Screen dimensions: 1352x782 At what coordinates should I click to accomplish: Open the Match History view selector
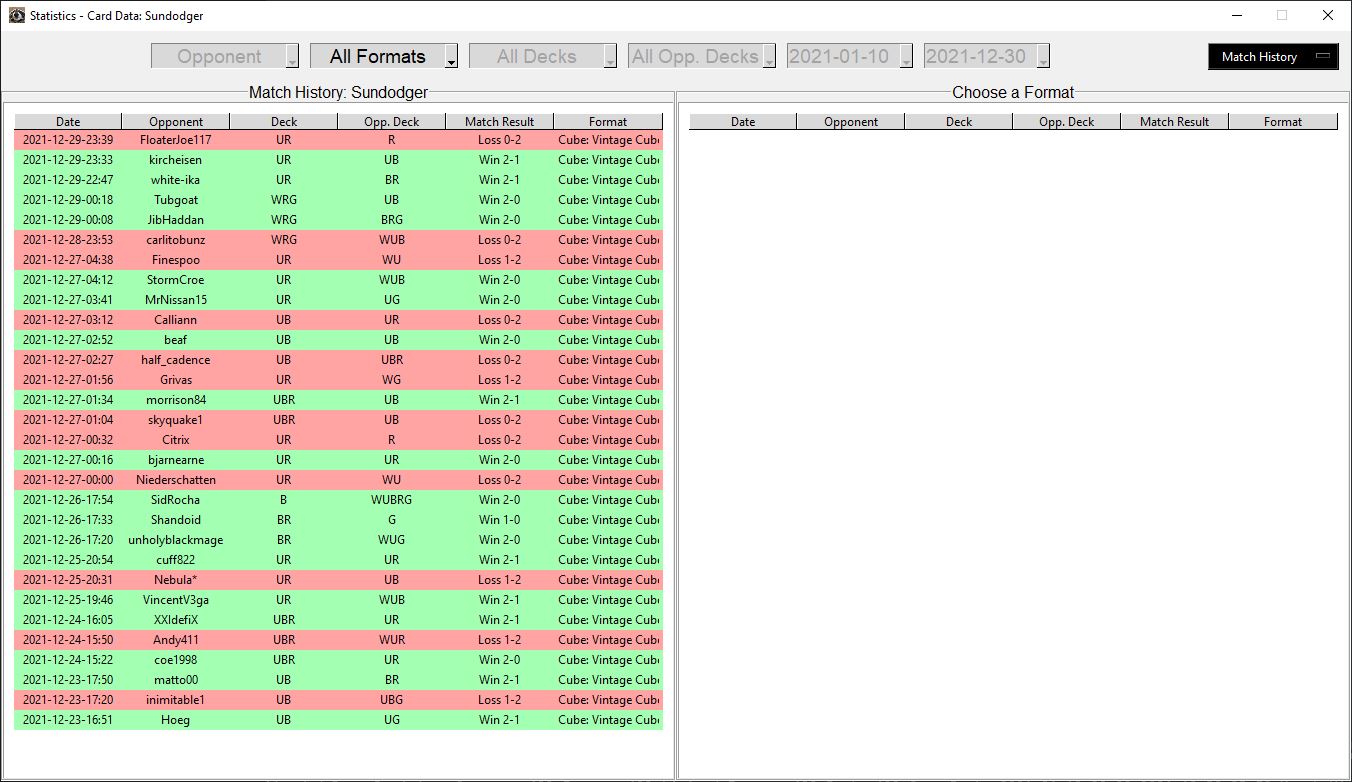(1273, 57)
